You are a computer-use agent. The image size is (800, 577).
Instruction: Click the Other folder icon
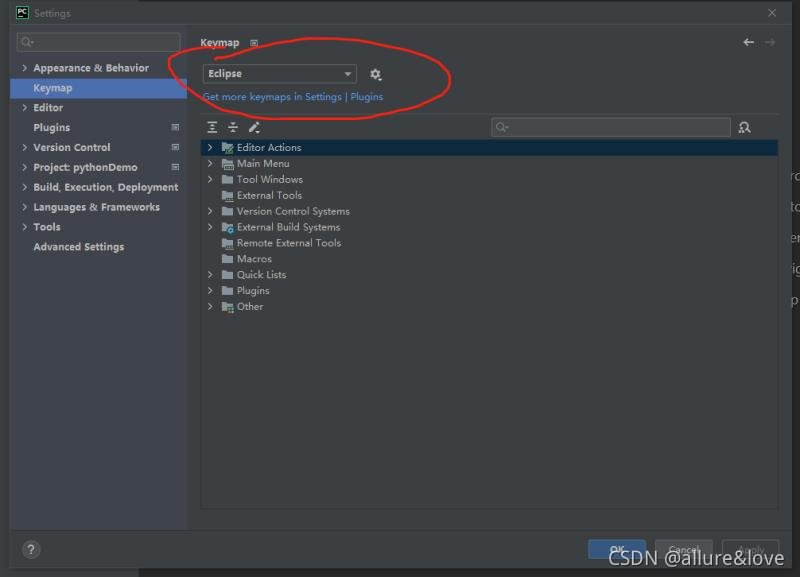(x=228, y=307)
